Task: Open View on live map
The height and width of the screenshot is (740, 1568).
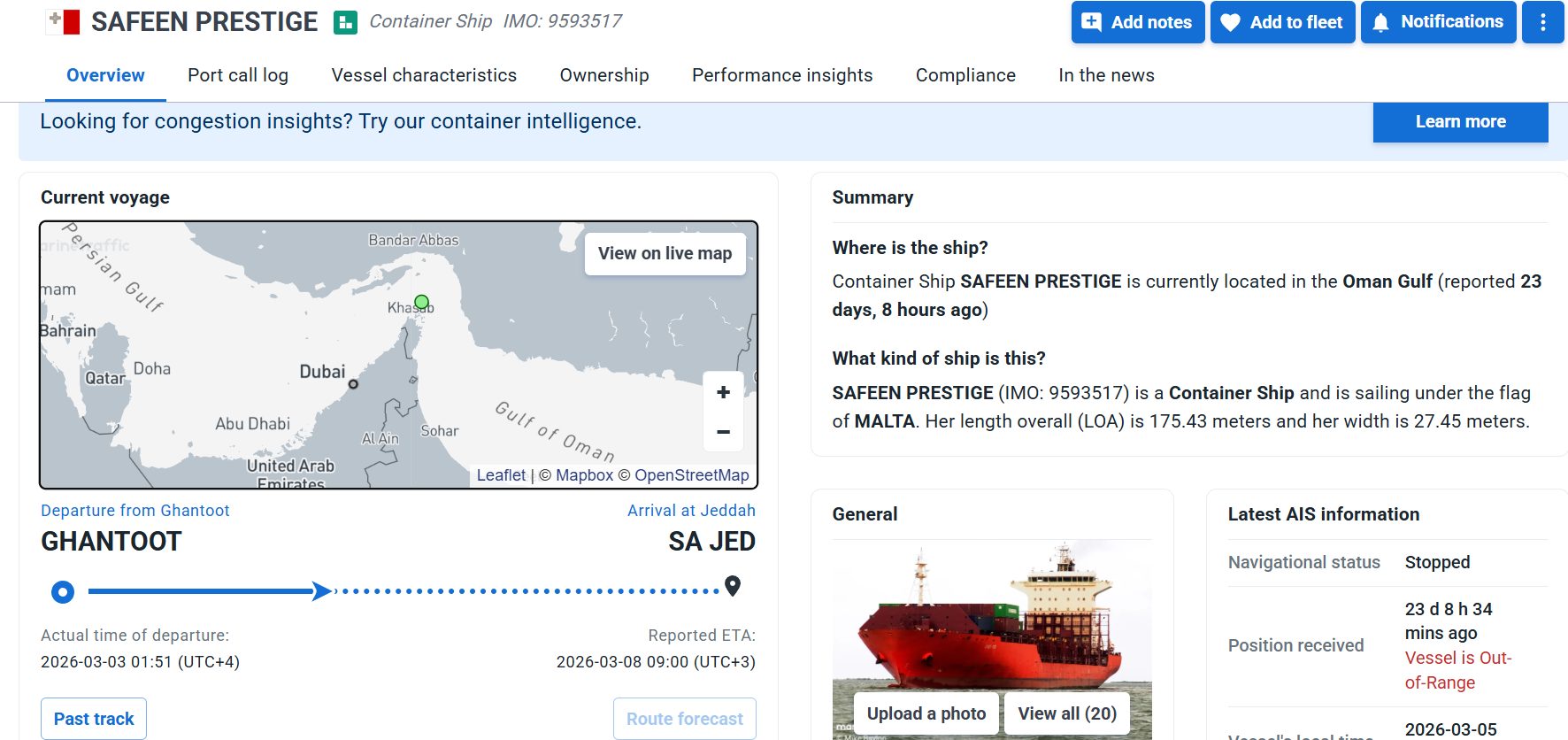Action: (665, 253)
